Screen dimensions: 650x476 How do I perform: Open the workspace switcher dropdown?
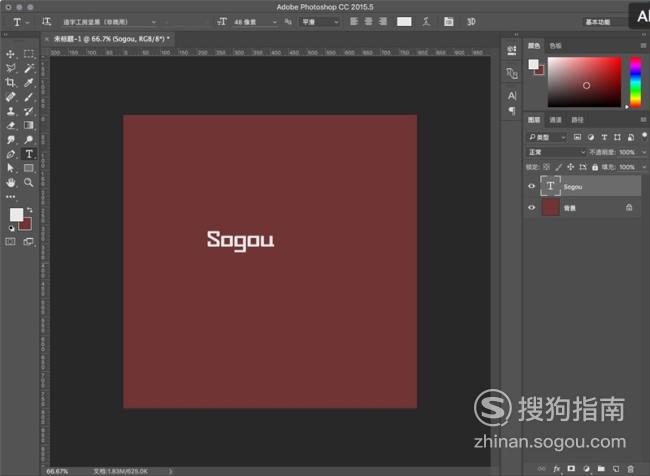click(604, 22)
